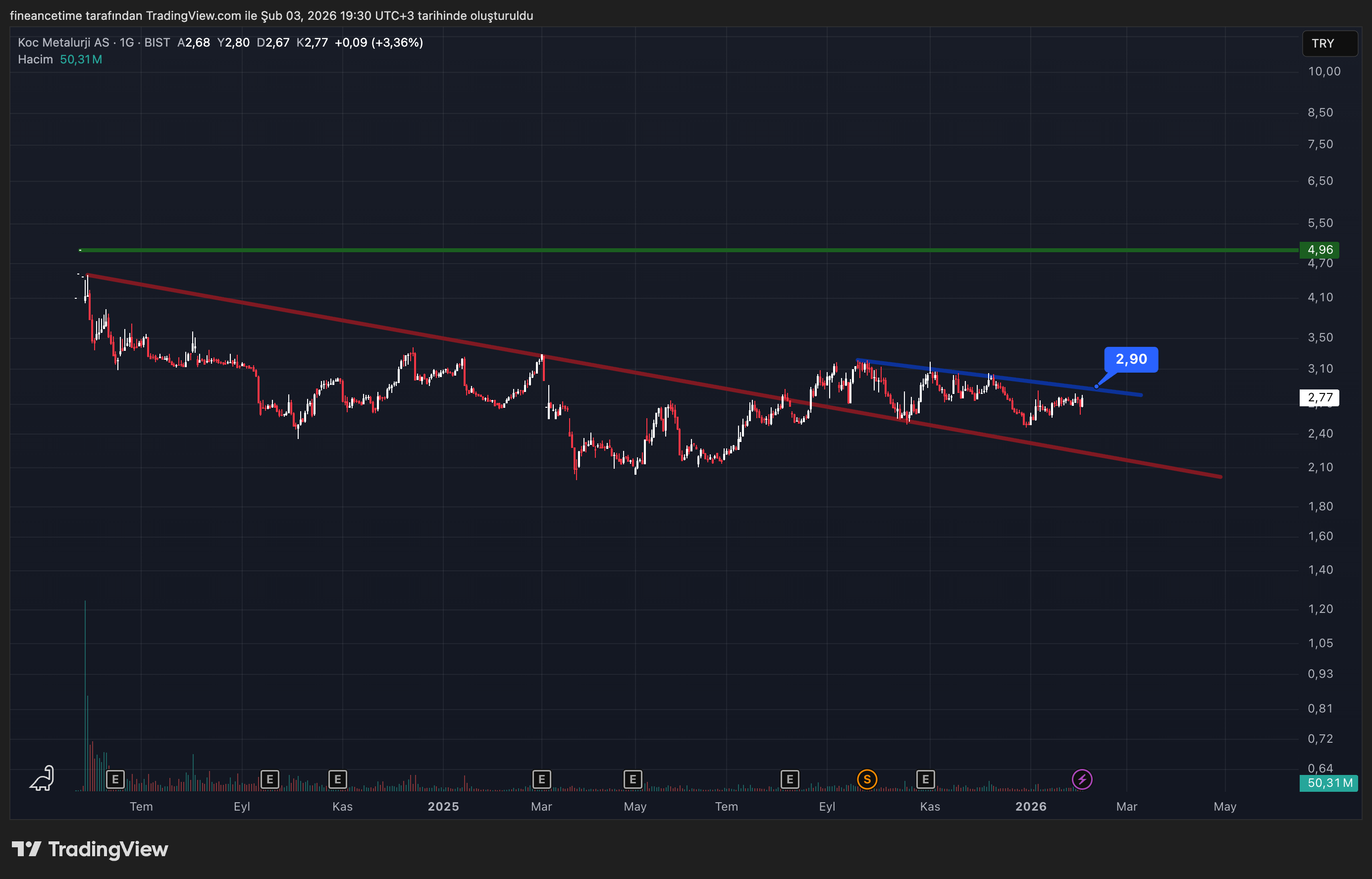Image resolution: width=1372 pixels, height=879 pixels.
Task: Click the E earnings marker above Kas 2024
Action: pos(338,779)
